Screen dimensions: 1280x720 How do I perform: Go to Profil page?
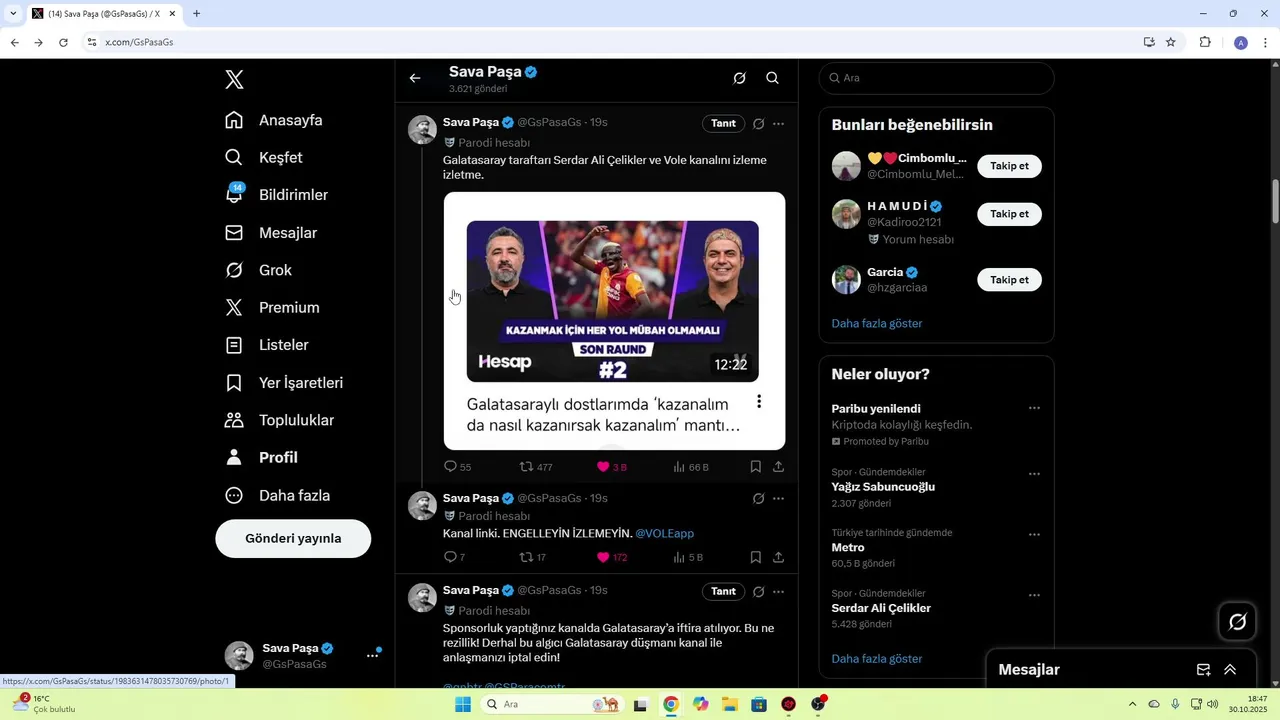click(x=262, y=457)
